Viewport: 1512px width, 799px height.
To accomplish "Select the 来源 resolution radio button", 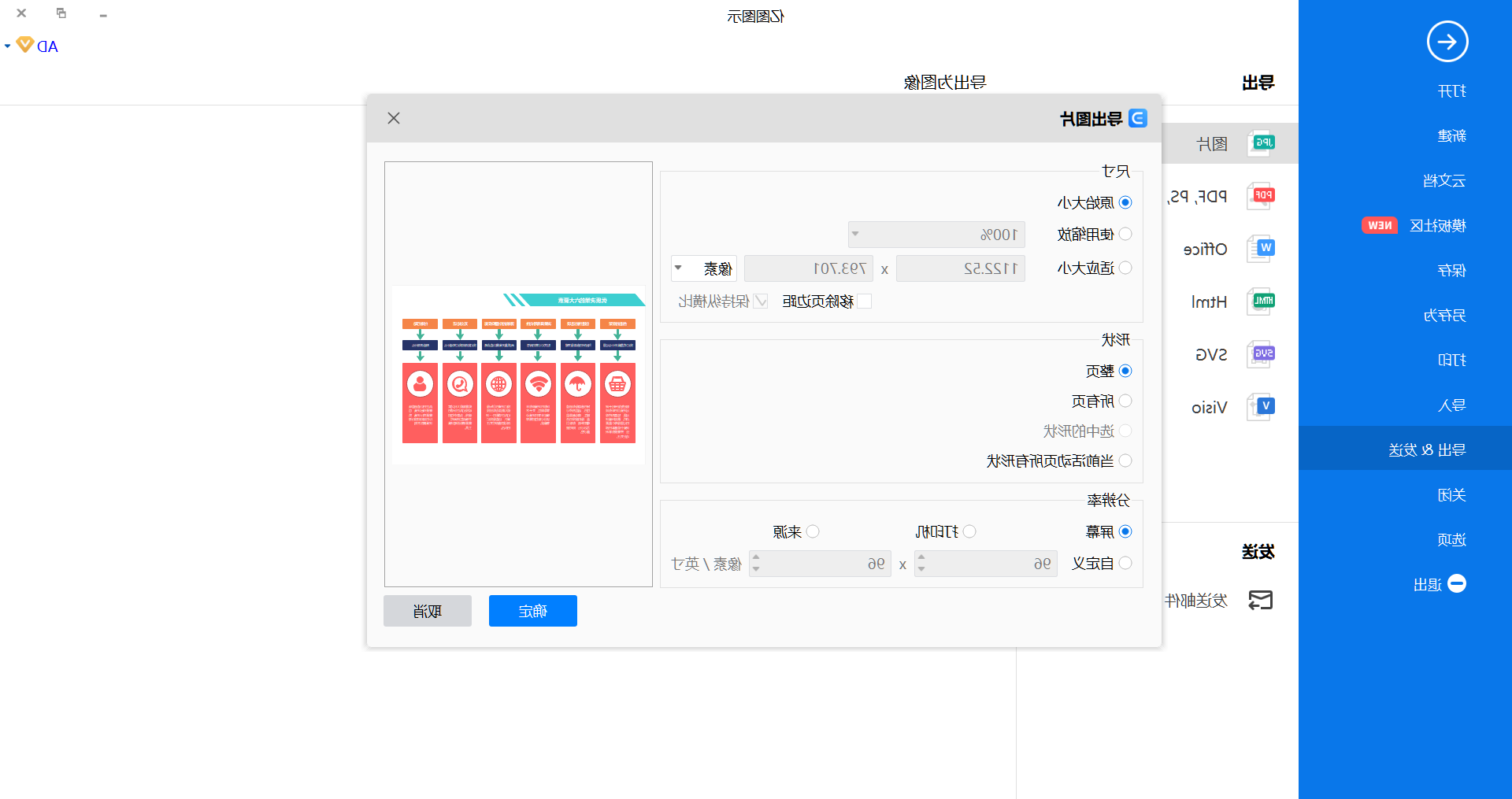I will 813,531.
